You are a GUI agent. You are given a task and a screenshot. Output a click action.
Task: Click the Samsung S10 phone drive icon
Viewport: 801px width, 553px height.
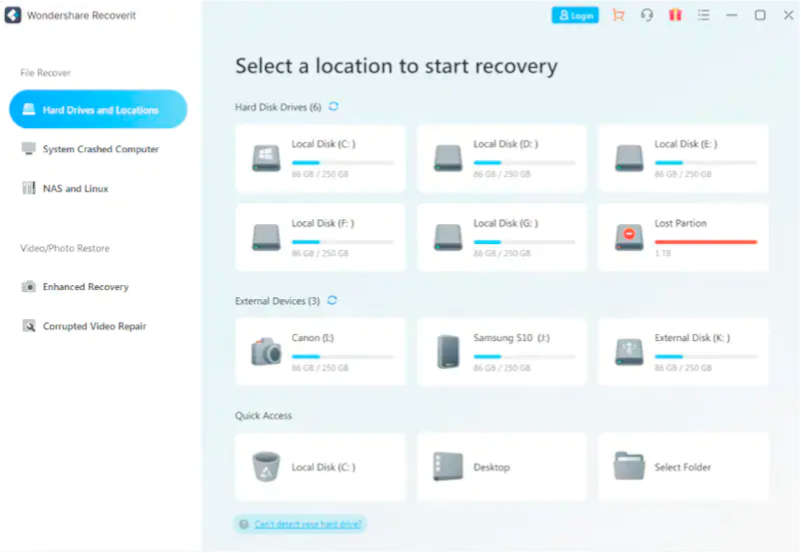(449, 352)
